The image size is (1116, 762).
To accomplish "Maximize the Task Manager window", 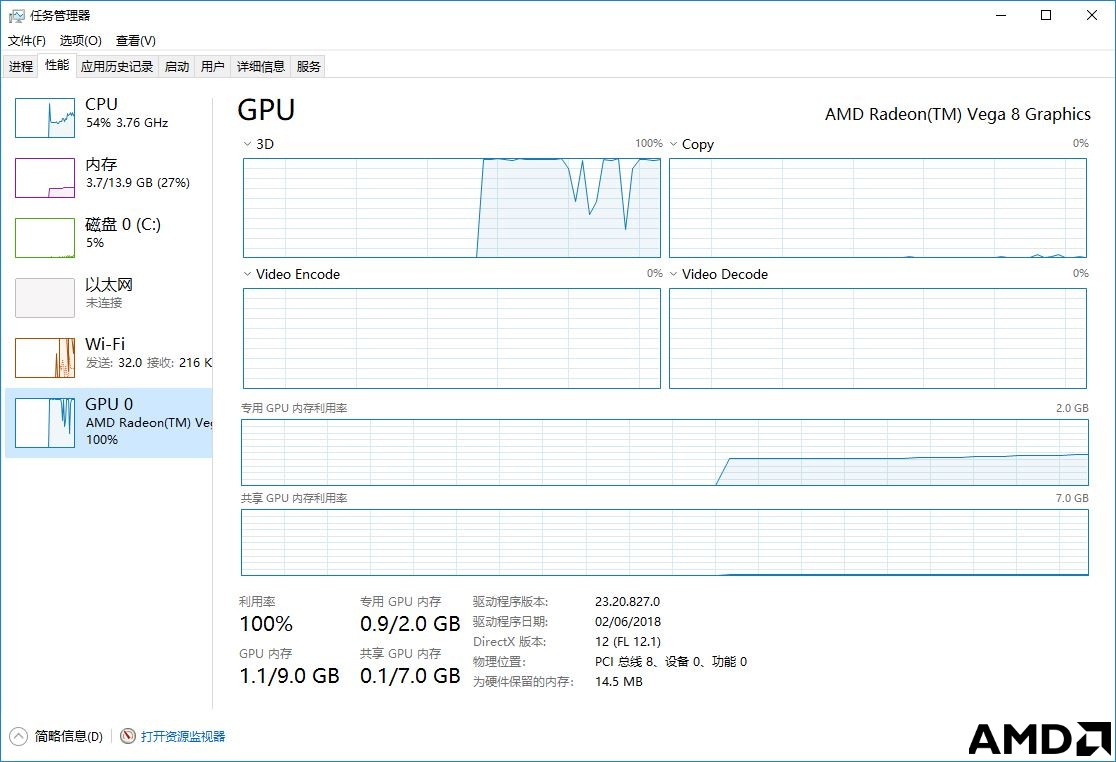I will click(x=1046, y=15).
